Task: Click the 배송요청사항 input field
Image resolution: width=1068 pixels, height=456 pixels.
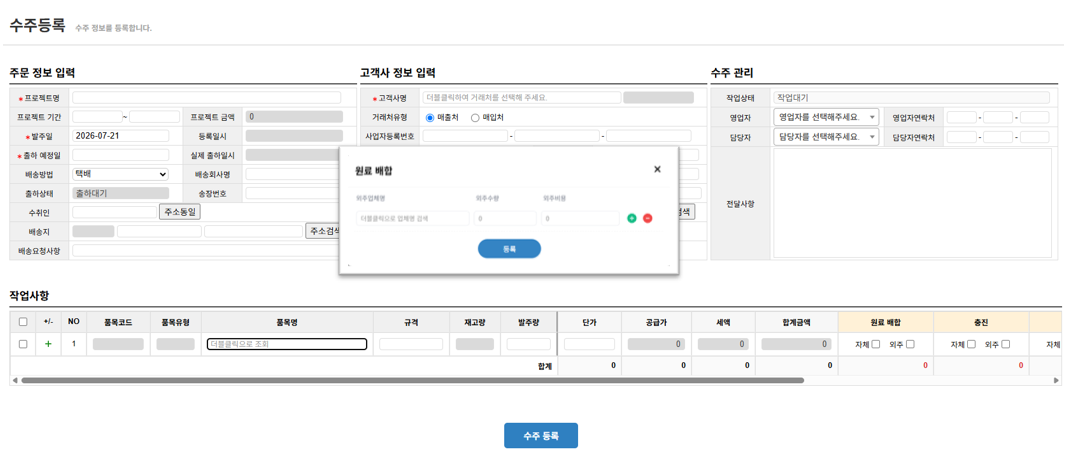Action: (x=206, y=250)
